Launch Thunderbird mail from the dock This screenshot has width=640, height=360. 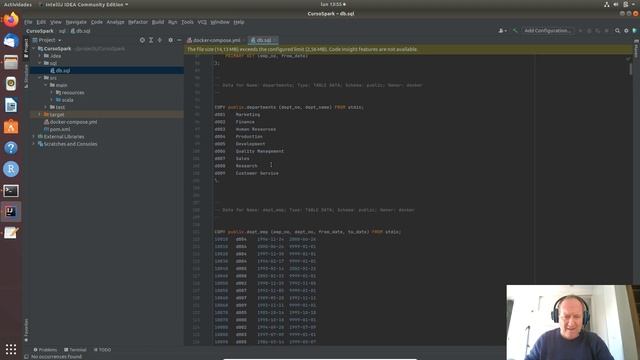click(11, 41)
